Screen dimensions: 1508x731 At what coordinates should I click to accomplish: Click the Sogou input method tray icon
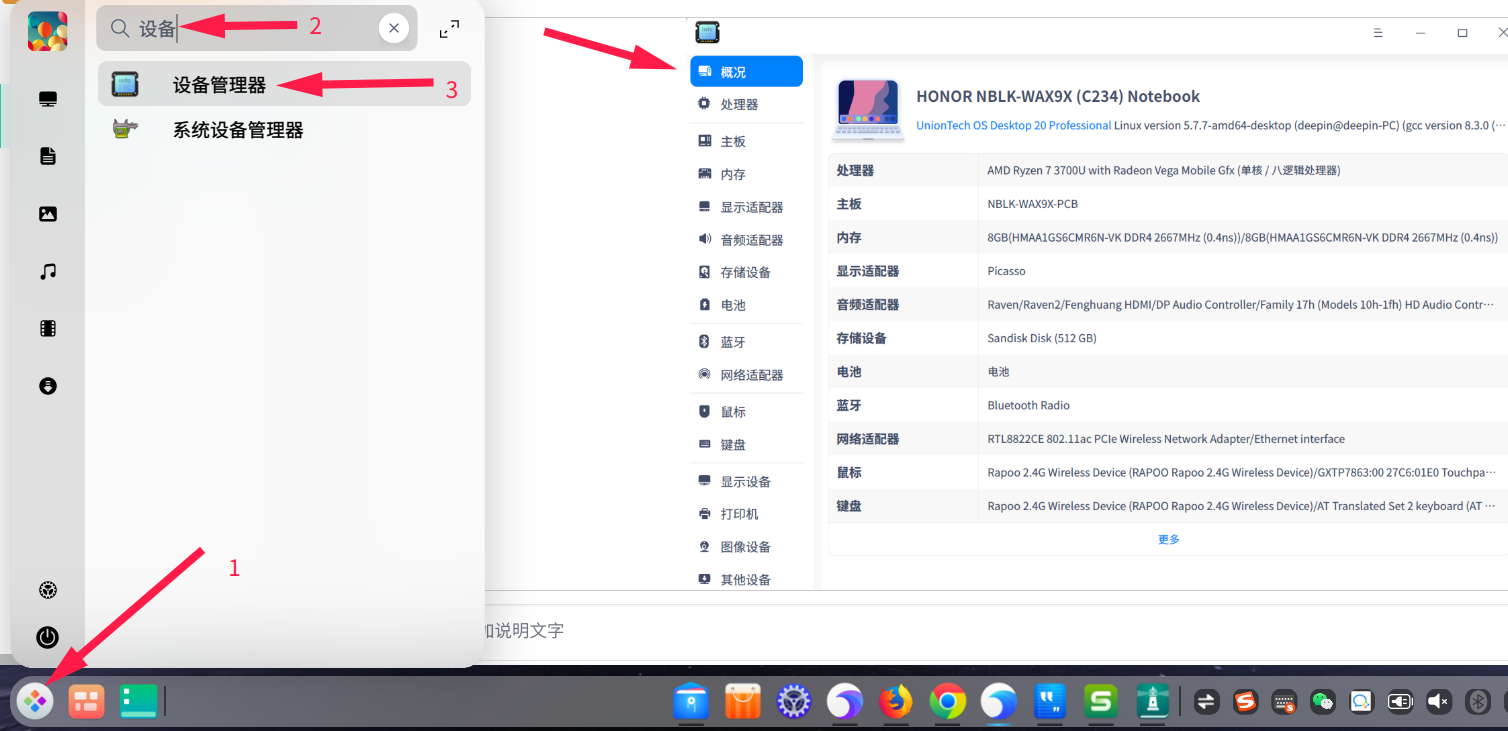point(1245,702)
